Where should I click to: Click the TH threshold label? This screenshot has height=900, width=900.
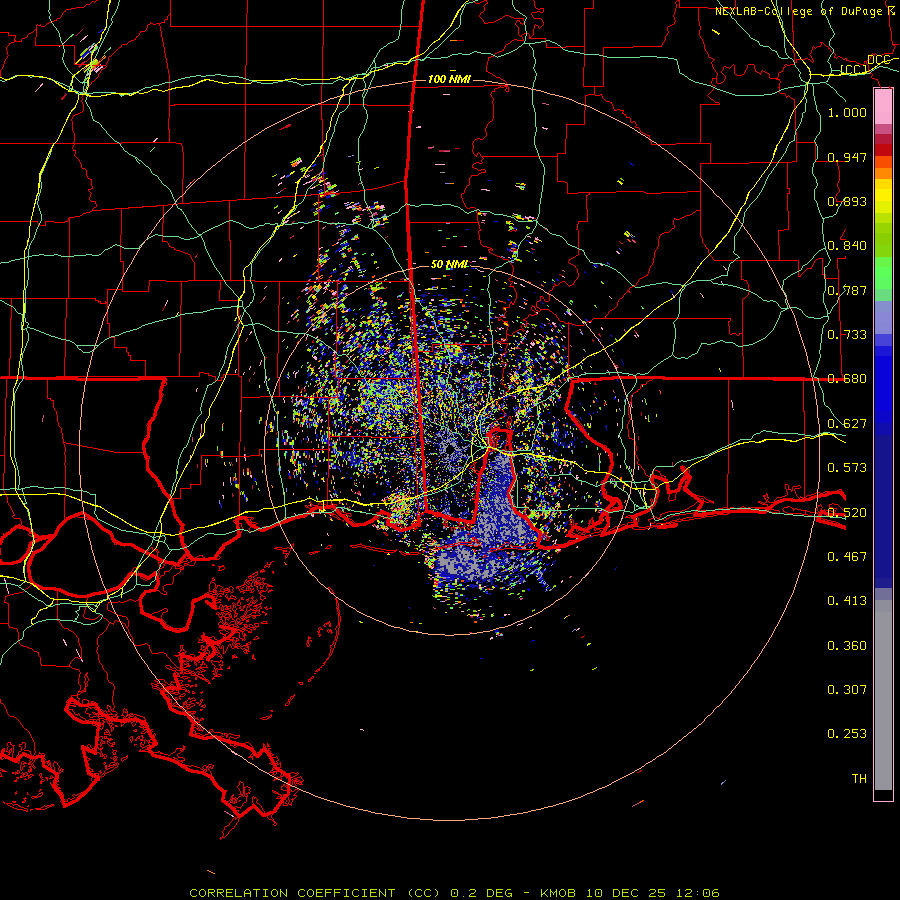[859, 778]
